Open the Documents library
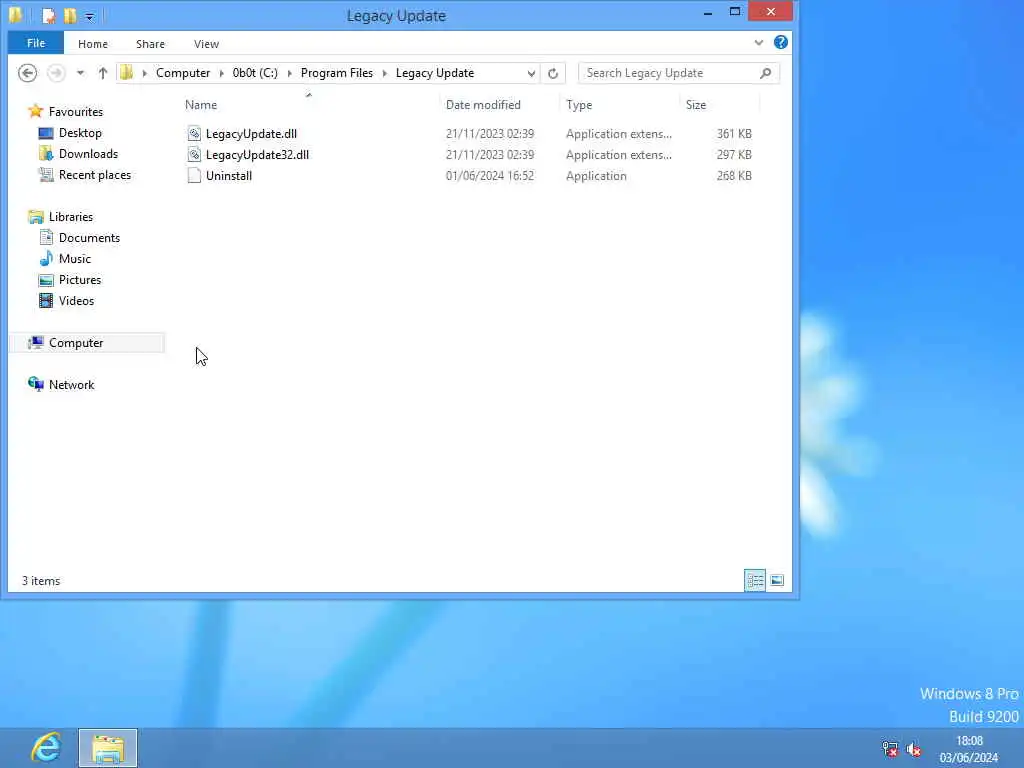This screenshot has width=1024, height=768. pos(89,238)
